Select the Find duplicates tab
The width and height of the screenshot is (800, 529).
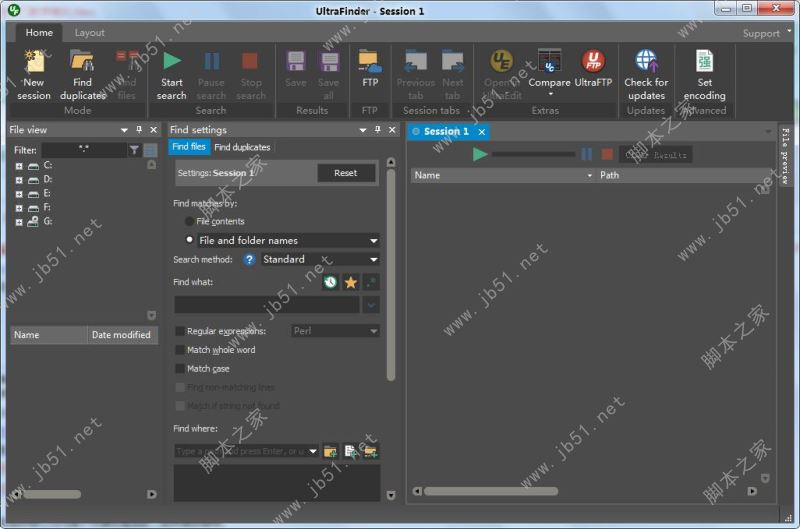pyautogui.click(x=242, y=147)
